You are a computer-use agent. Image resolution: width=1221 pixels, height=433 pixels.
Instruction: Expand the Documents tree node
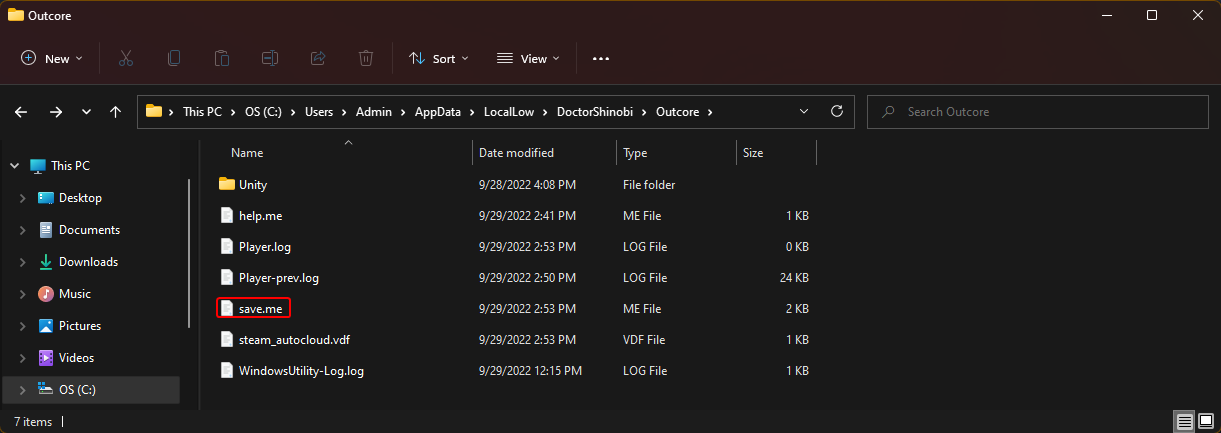pyautogui.click(x=23, y=230)
